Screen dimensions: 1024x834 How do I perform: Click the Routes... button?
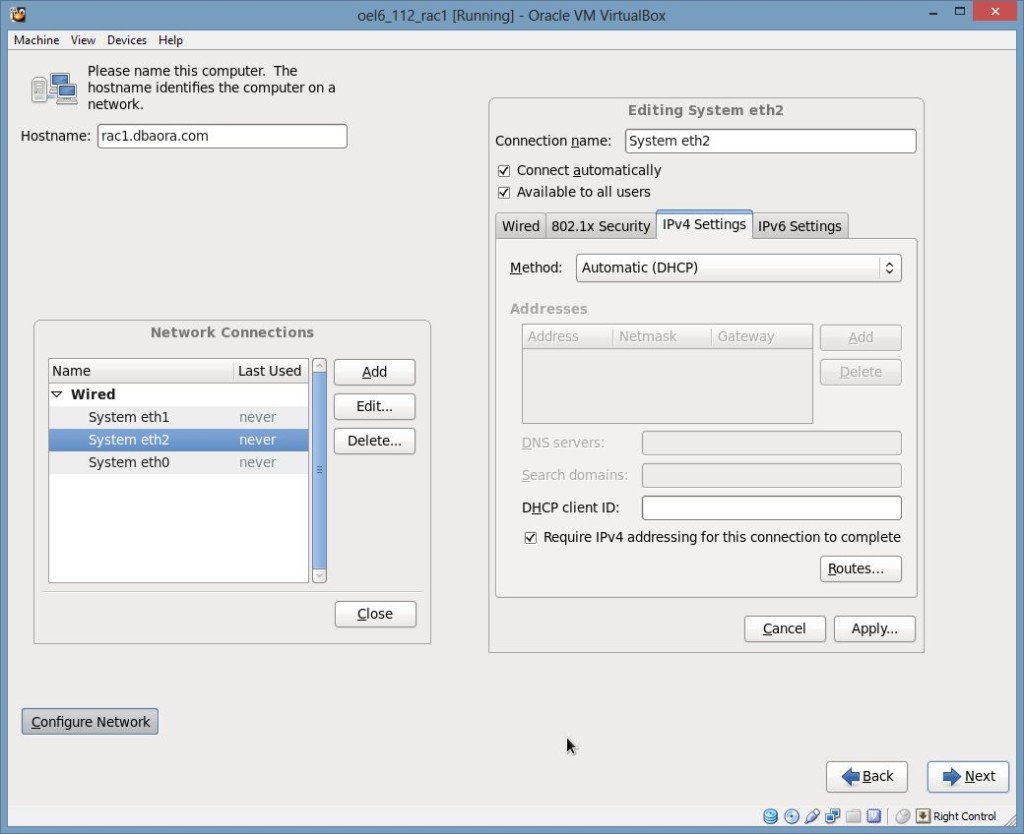click(x=860, y=569)
